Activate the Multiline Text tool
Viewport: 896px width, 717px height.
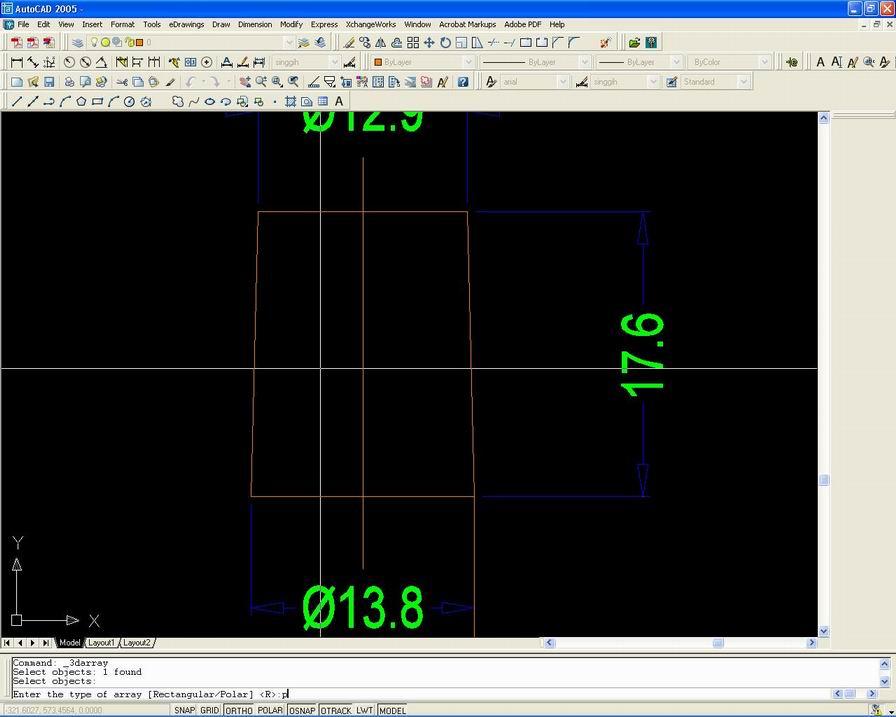click(340, 101)
